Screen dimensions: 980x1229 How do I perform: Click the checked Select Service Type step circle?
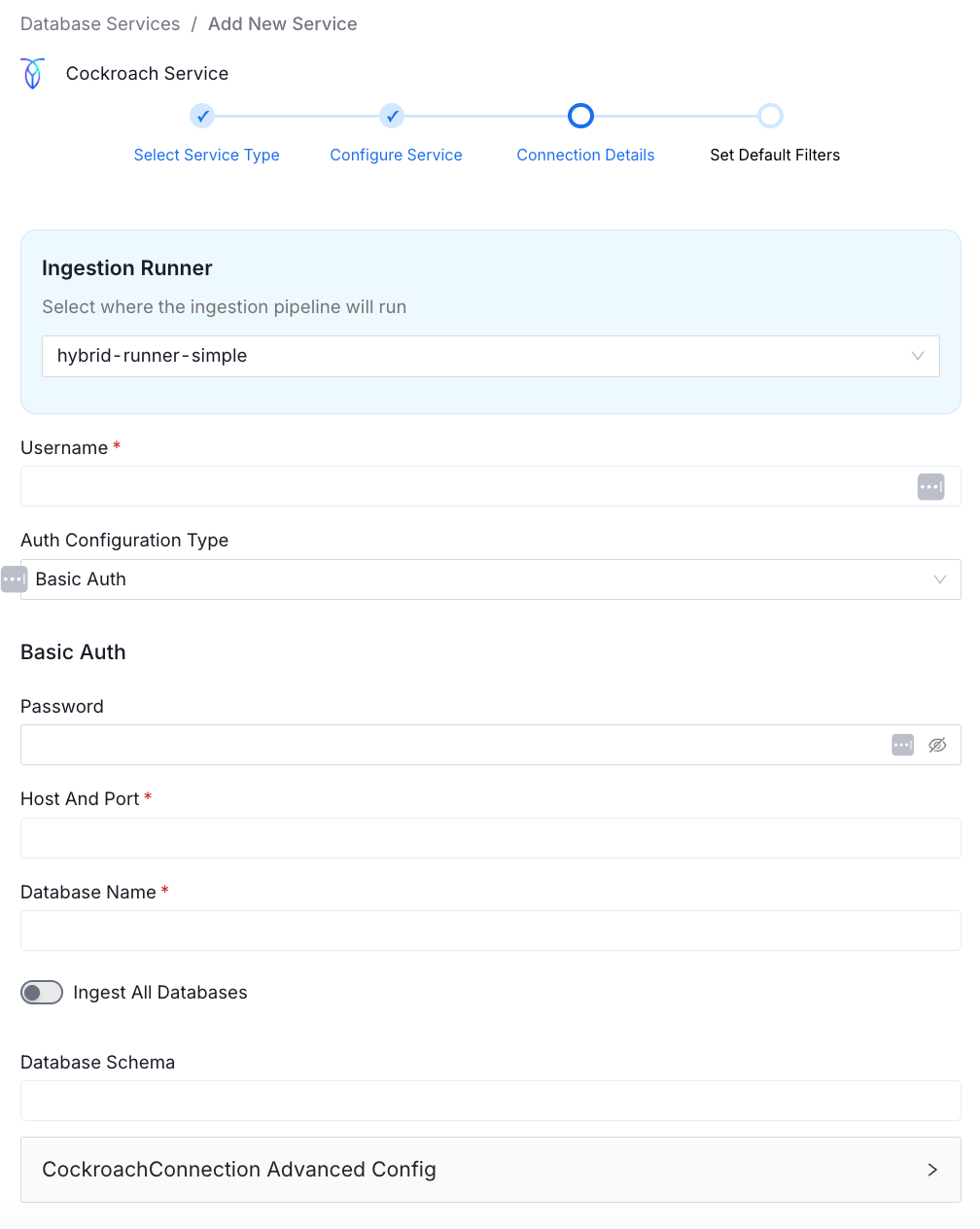(202, 116)
